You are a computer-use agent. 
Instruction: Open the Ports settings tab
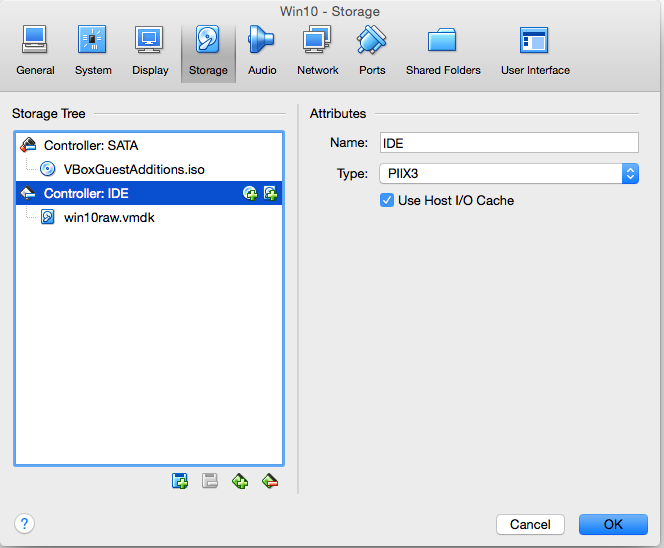pyautogui.click(x=372, y=52)
